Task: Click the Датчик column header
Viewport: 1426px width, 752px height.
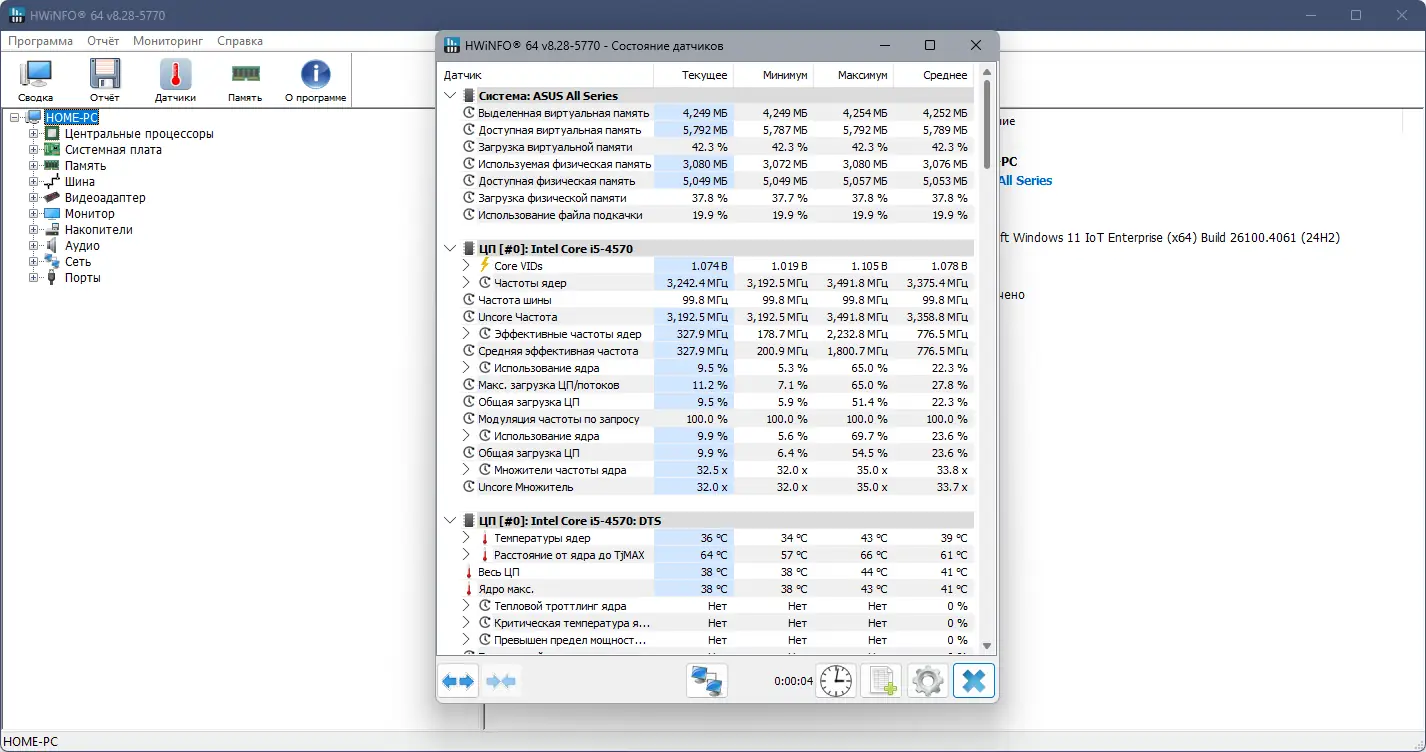Action: tap(546, 75)
